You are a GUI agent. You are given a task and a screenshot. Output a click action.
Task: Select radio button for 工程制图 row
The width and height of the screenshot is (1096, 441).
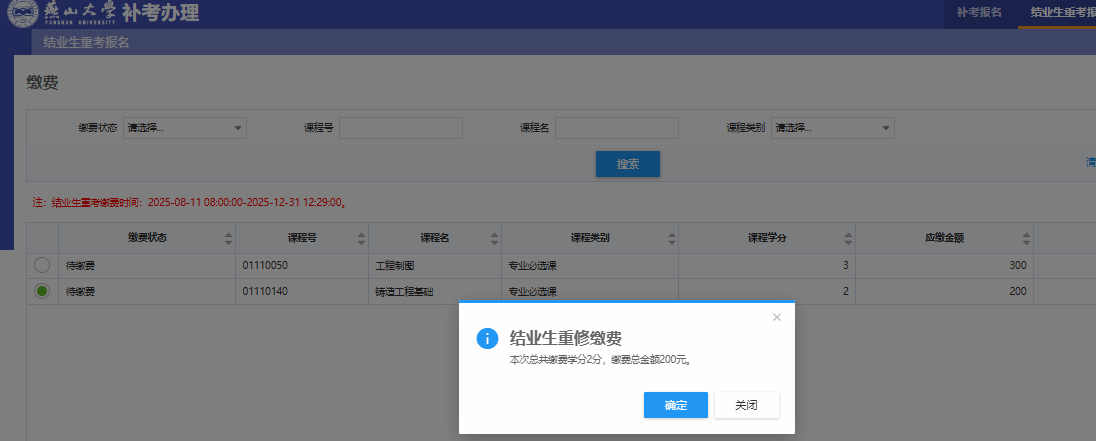pyautogui.click(x=42, y=265)
